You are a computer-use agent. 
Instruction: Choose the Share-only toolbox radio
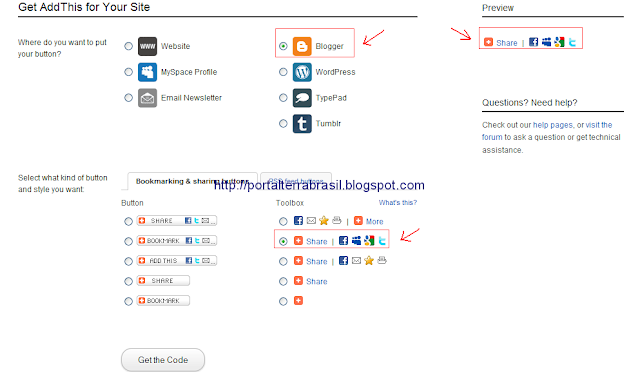[x=283, y=281]
